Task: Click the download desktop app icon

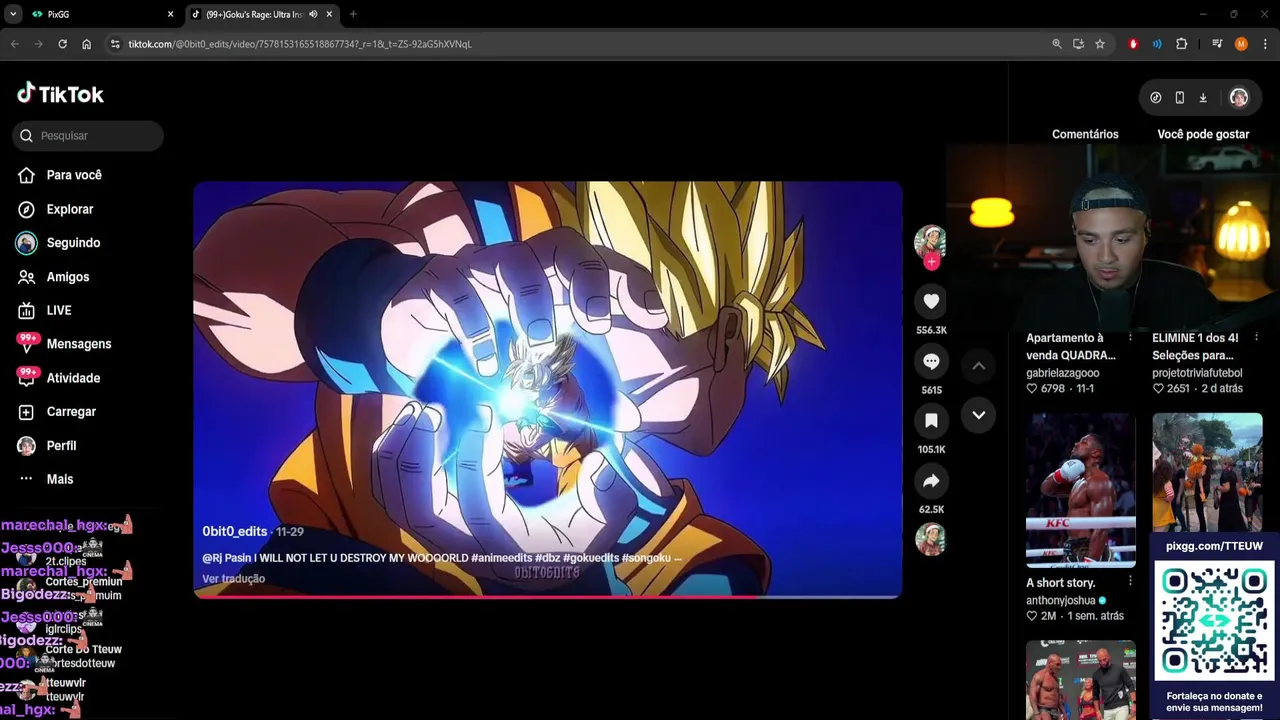Action: [x=1203, y=98]
